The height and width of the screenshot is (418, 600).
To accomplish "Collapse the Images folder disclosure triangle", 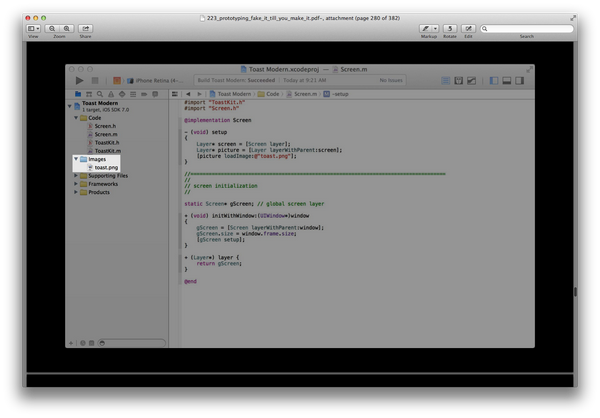I will (x=76, y=158).
